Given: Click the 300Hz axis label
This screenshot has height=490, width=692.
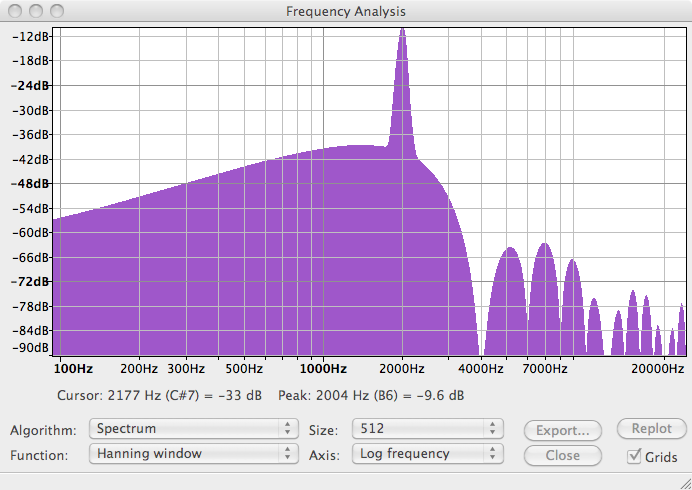Looking at the screenshot, I should pos(186,369).
